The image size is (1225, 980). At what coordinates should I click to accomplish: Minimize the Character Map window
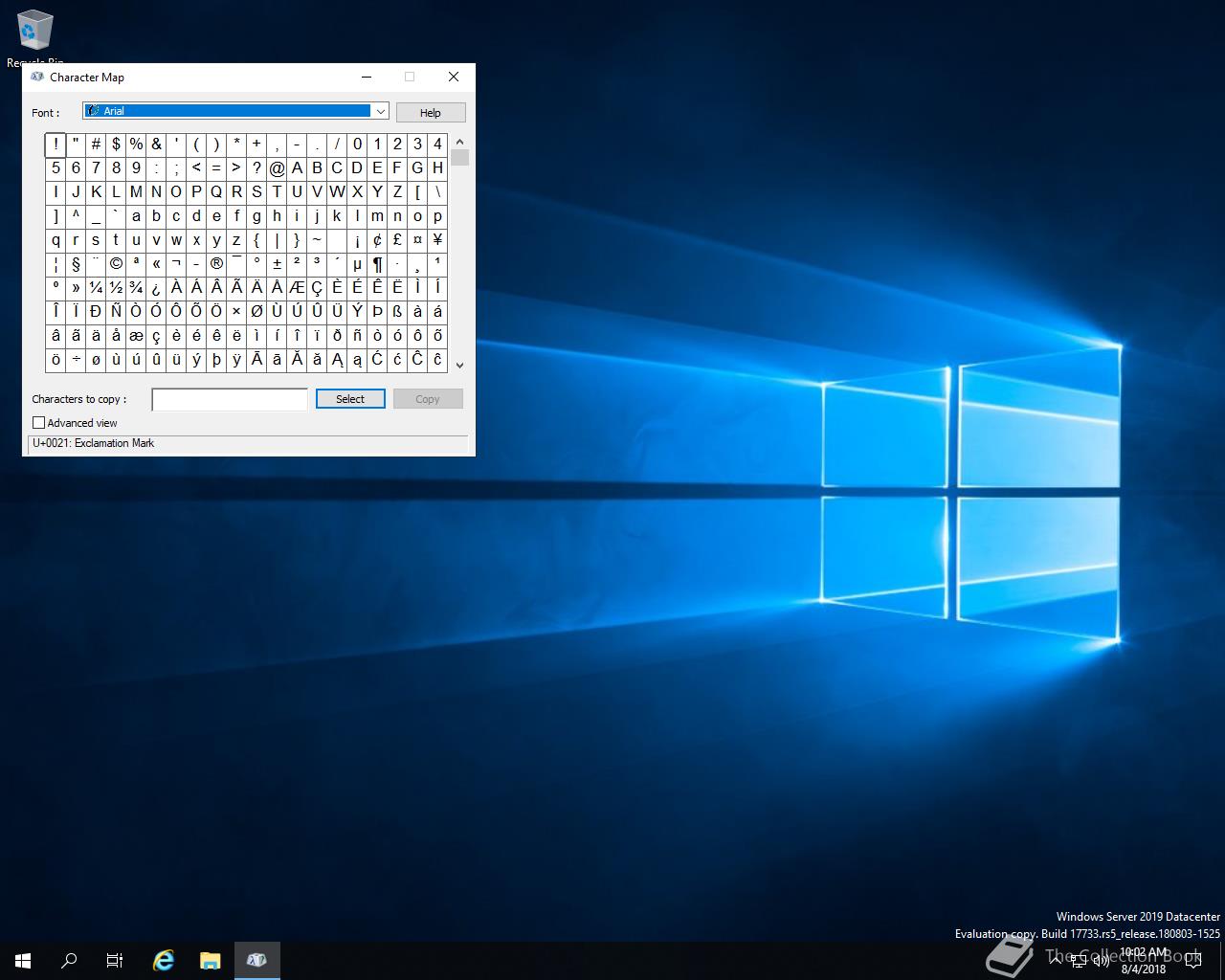pos(367,77)
